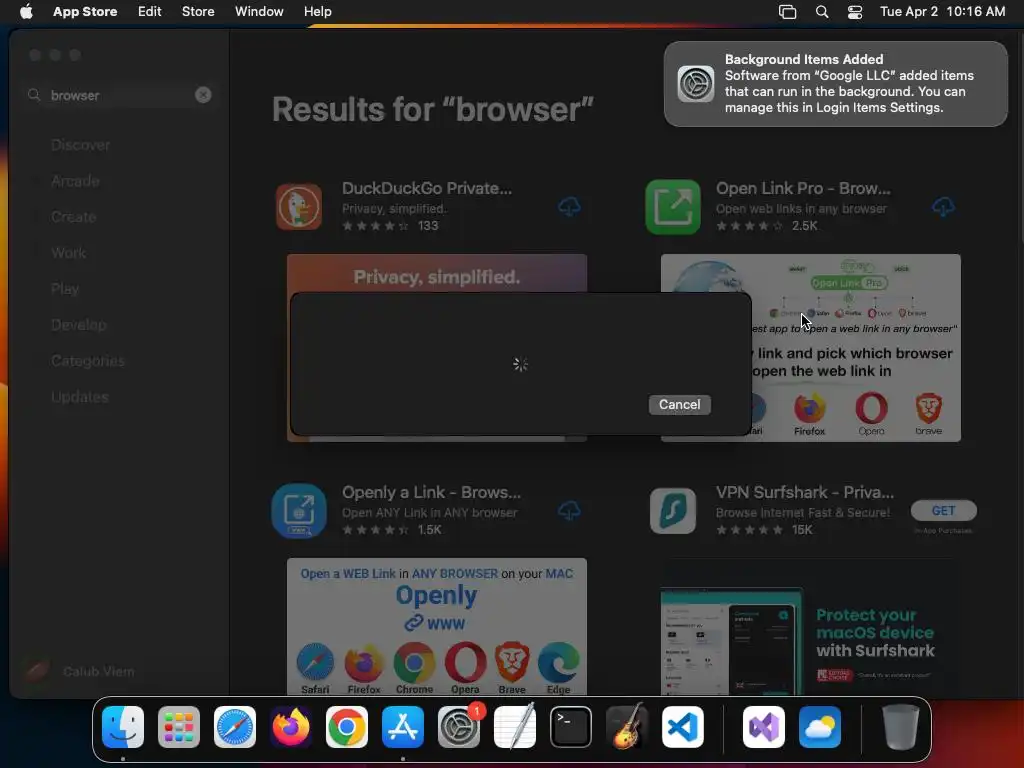The width and height of the screenshot is (1024, 768).
Task: Open Visual Studio Code from the Dock
Action: tap(683, 727)
